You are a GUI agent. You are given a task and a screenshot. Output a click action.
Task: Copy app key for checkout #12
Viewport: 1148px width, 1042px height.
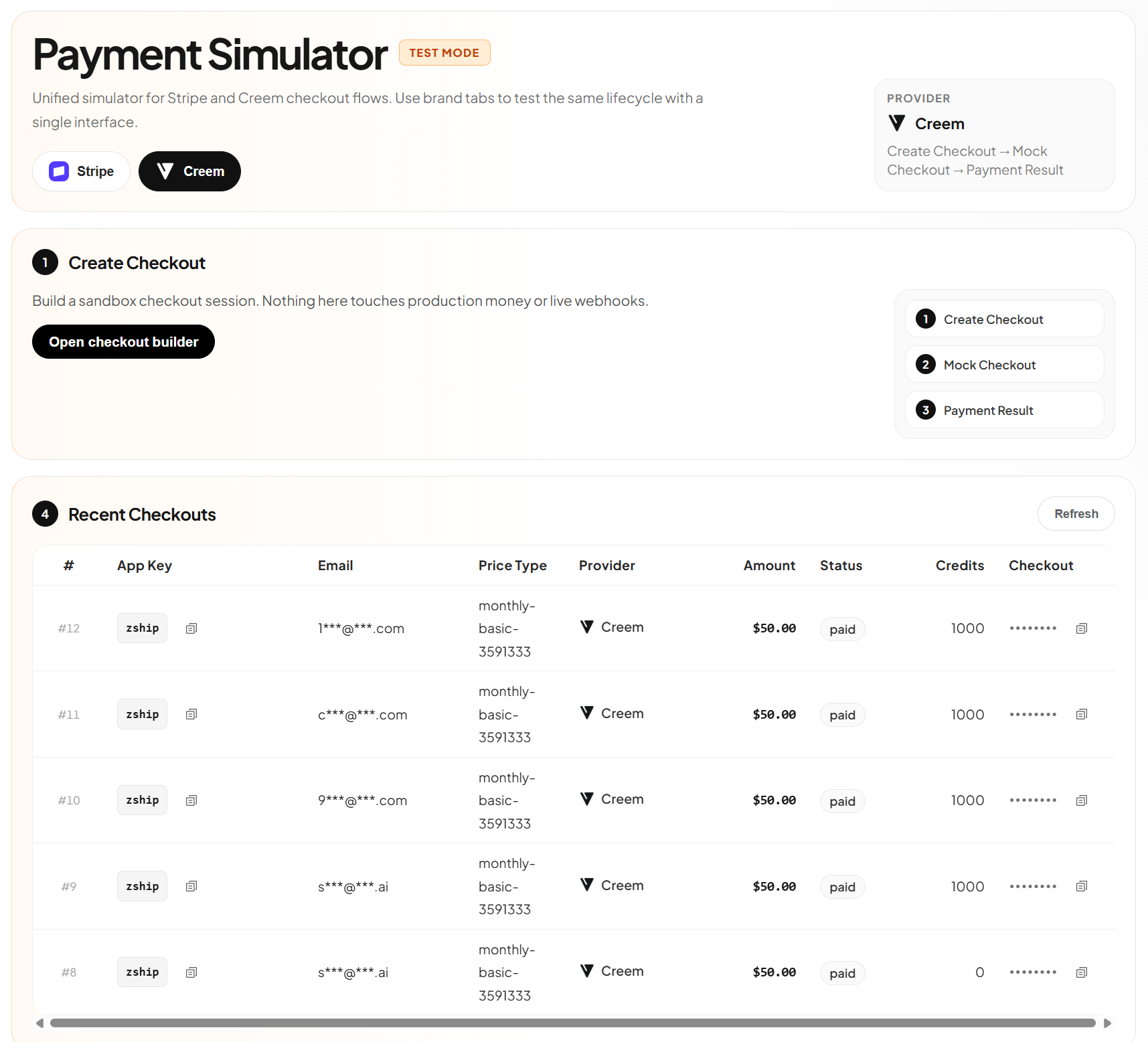(x=191, y=628)
